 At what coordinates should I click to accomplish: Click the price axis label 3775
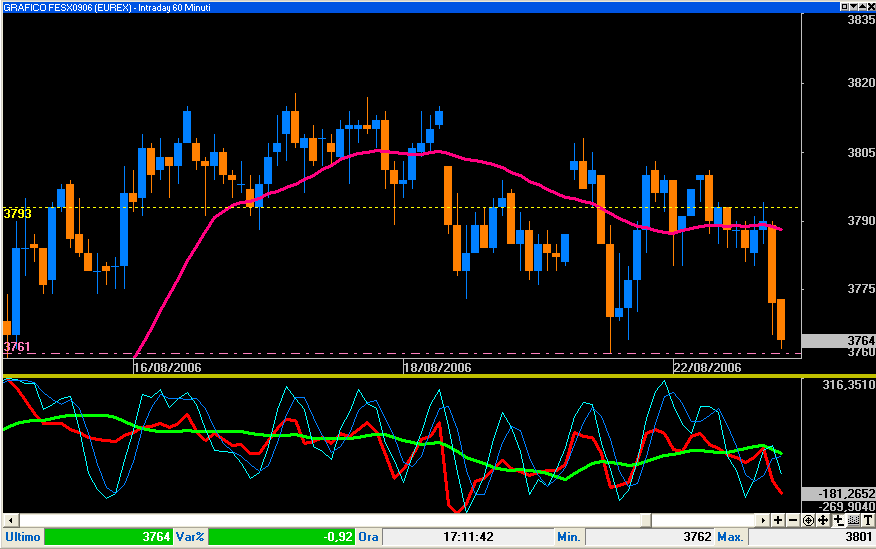[861, 289]
